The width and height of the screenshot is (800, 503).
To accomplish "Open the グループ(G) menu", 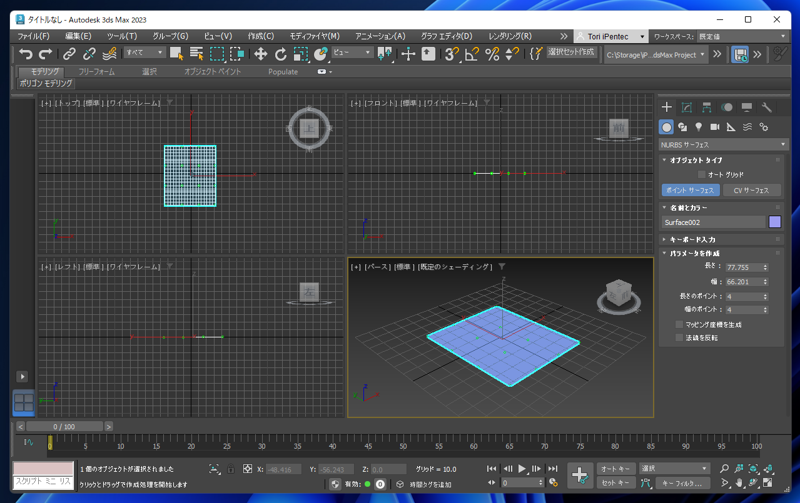I will tap(170, 36).
